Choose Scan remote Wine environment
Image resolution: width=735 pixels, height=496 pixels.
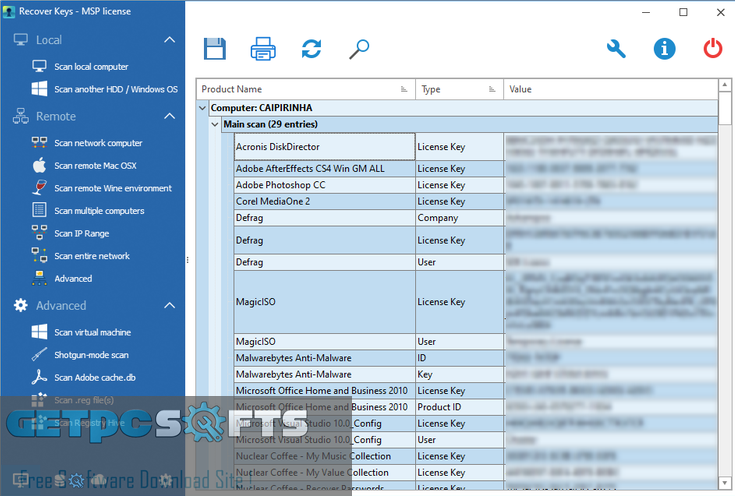(x=113, y=188)
